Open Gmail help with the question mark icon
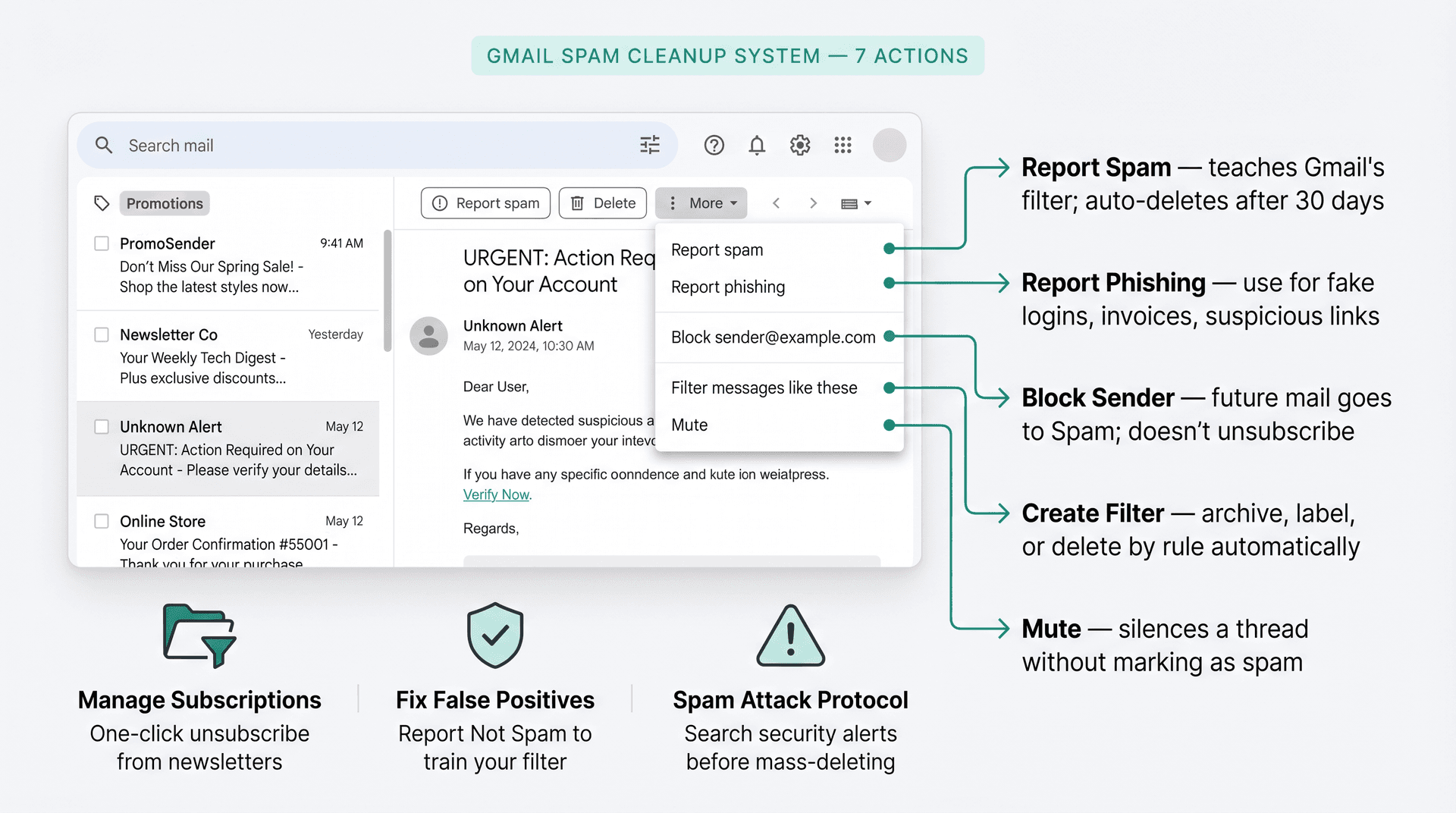 (714, 145)
